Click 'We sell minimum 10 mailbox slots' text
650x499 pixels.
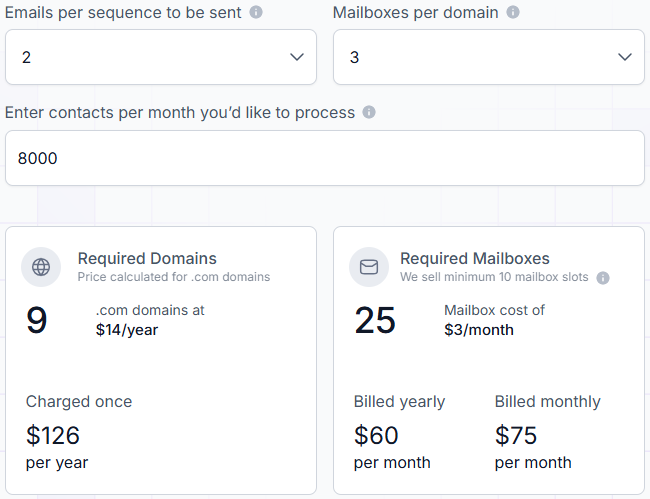coord(494,277)
